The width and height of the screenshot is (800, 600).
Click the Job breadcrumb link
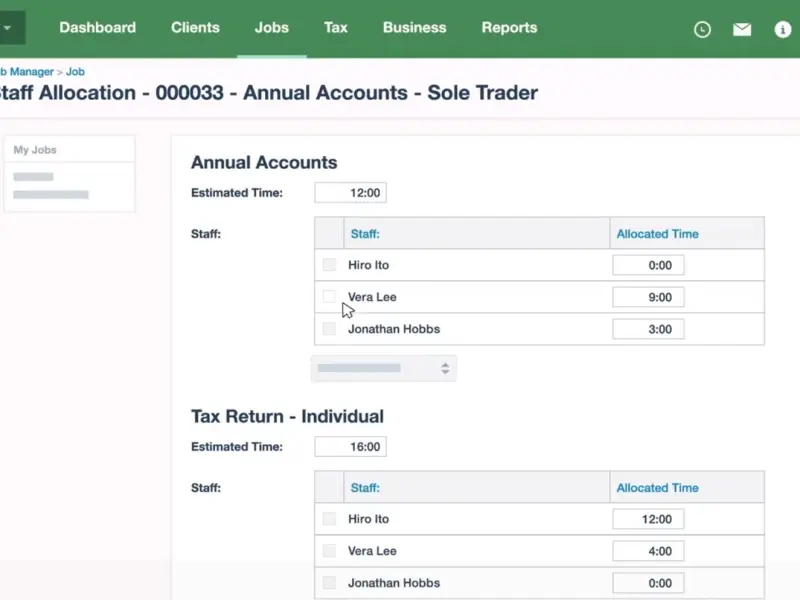click(x=75, y=72)
